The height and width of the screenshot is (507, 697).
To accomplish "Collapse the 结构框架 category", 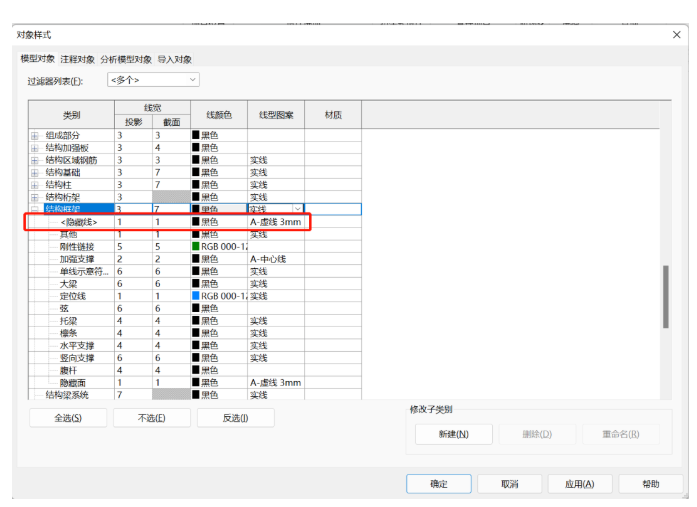I will [x=35, y=209].
